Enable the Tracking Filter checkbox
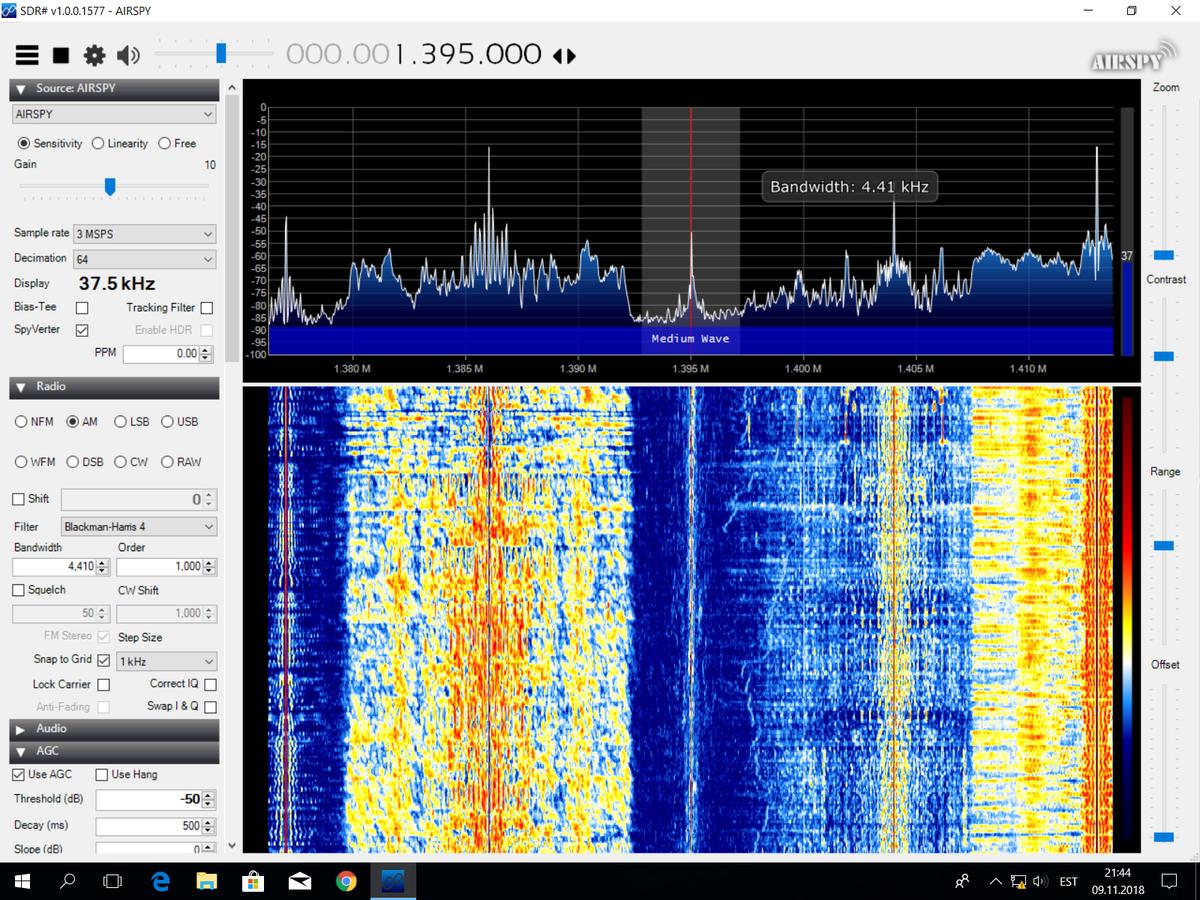Image resolution: width=1200 pixels, height=900 pixels. (x=207, y=308)
